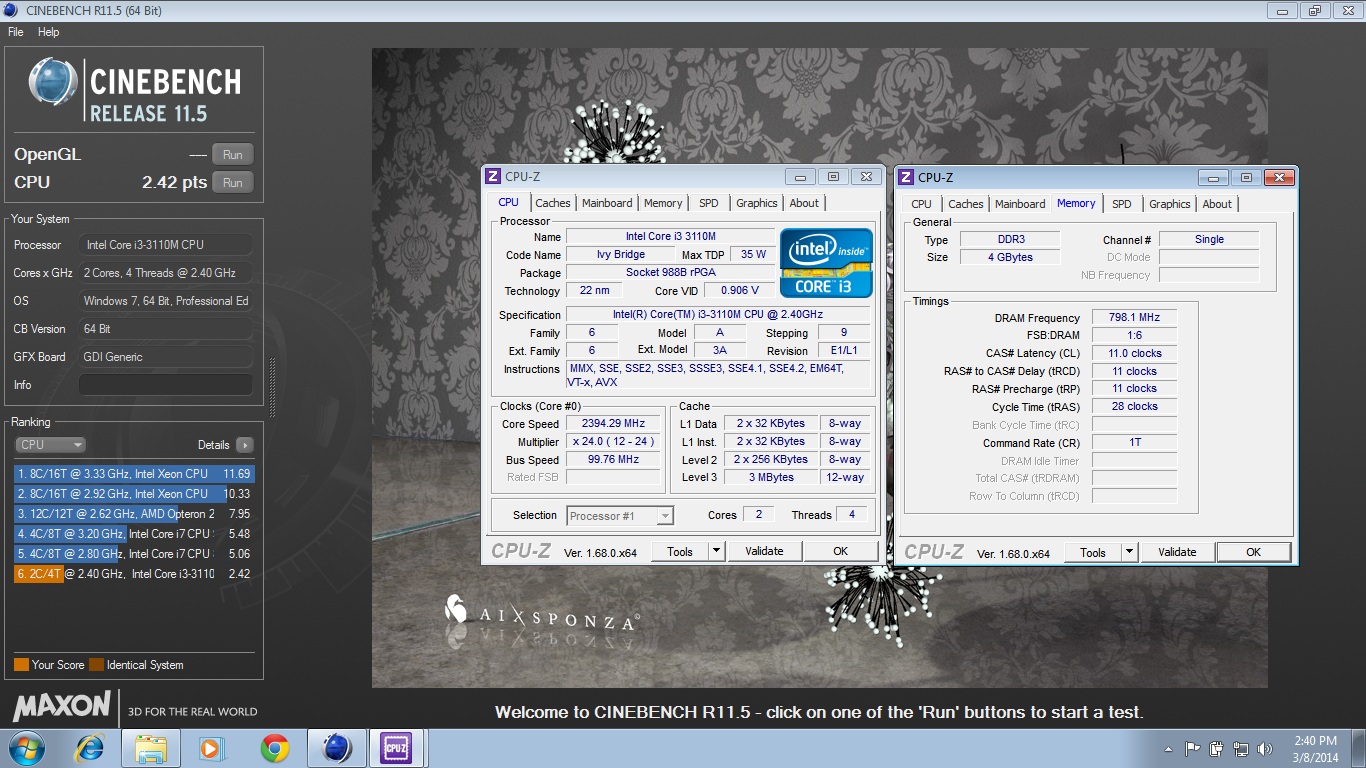Click CPU-Z title icon of left window
Viewport: 1366px width, 768px height.
click(x=493, y=177)
